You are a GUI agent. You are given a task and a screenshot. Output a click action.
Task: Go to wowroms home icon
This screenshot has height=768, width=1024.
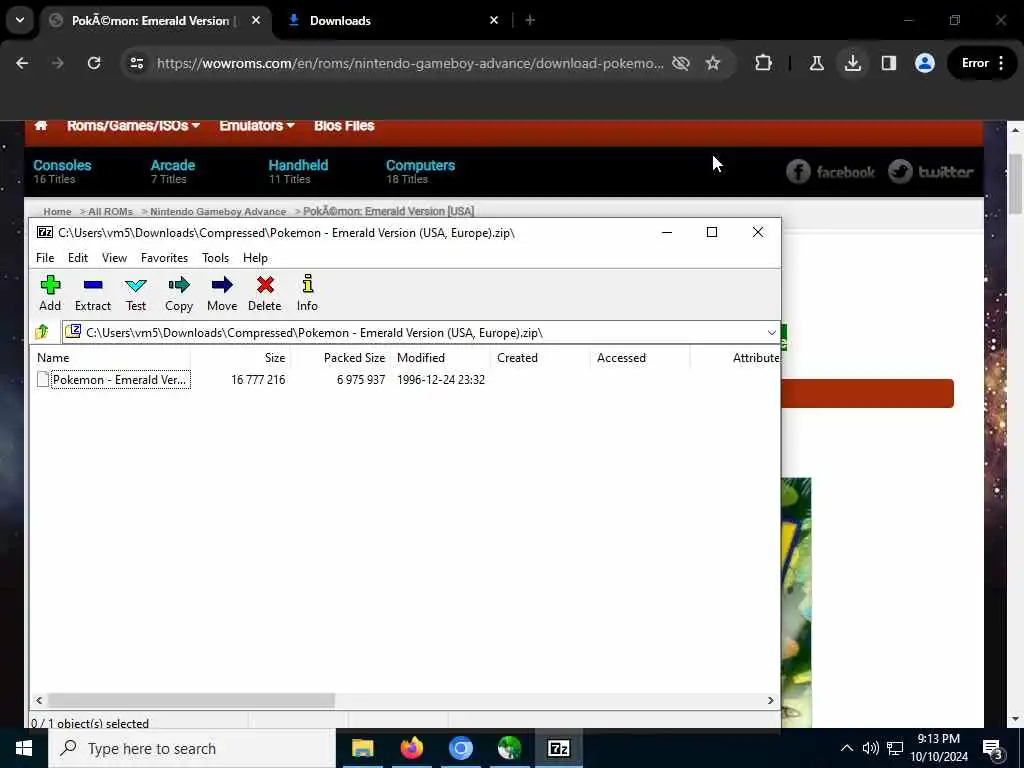[x=40, y=125]
